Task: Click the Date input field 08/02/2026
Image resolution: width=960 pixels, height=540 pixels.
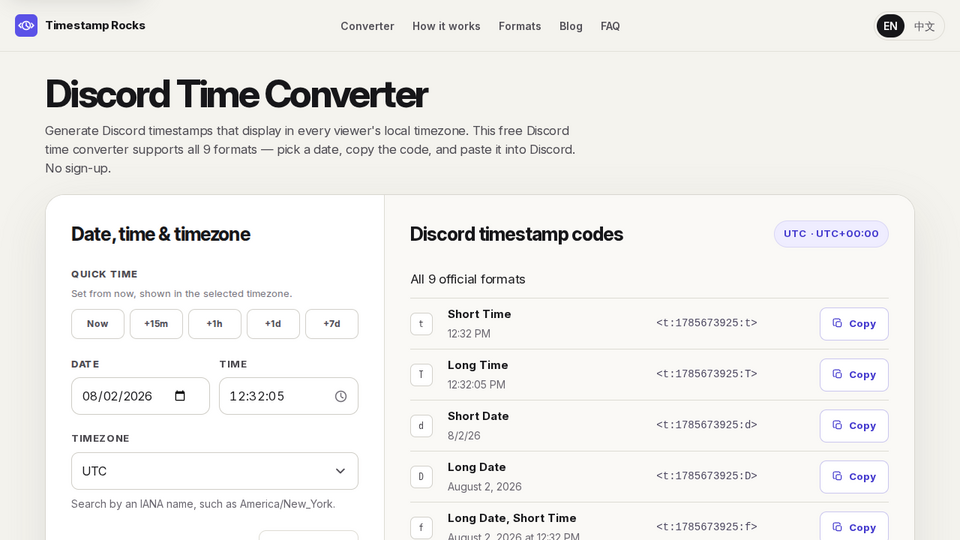Action: [x=140, y=396]
